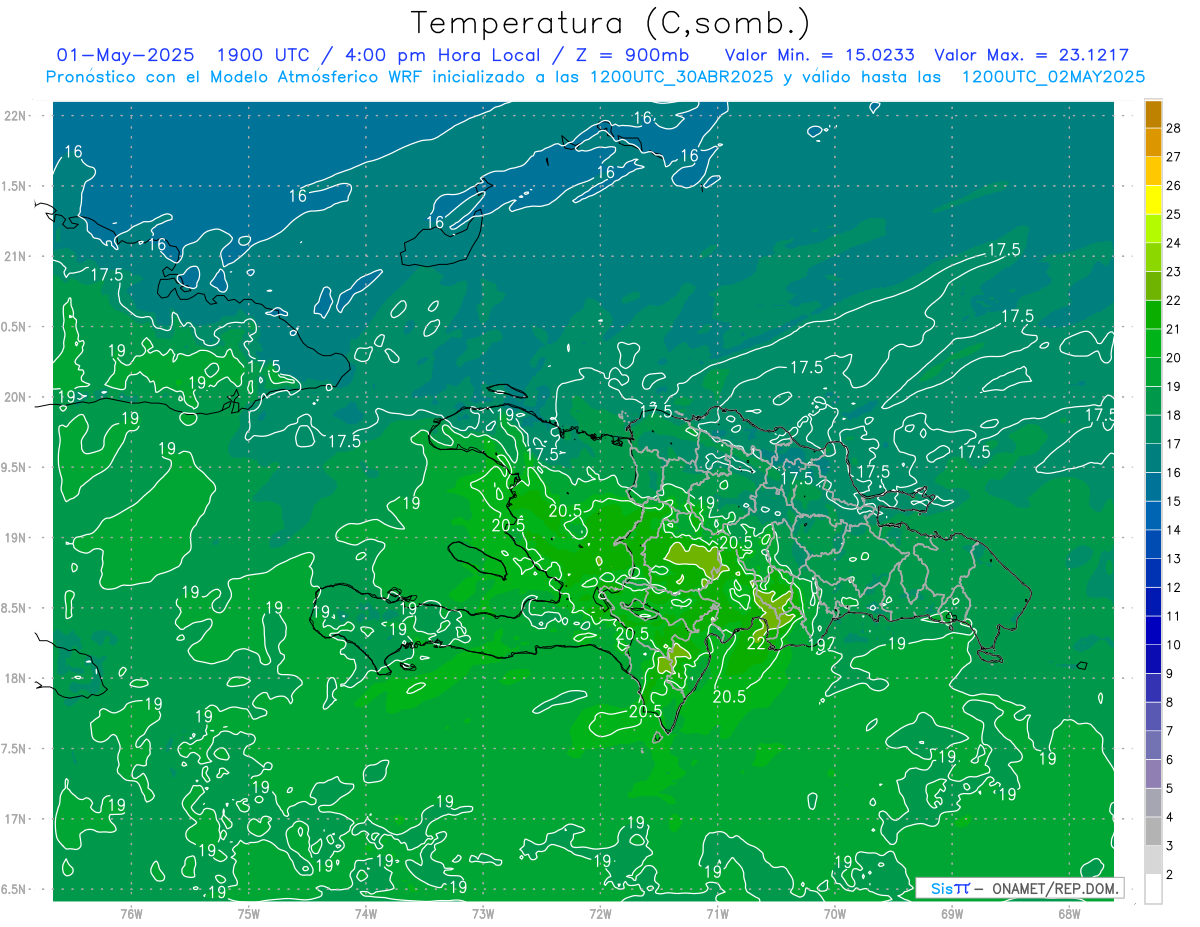Pick the dark blue swatch between 10 and 11
The image size is (1200, 927).
(1153, 631)
